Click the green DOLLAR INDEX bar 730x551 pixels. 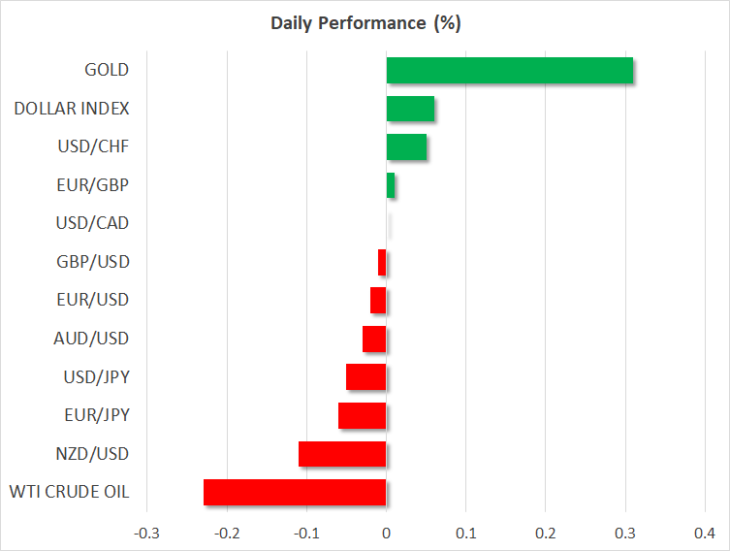click(410, 108)
